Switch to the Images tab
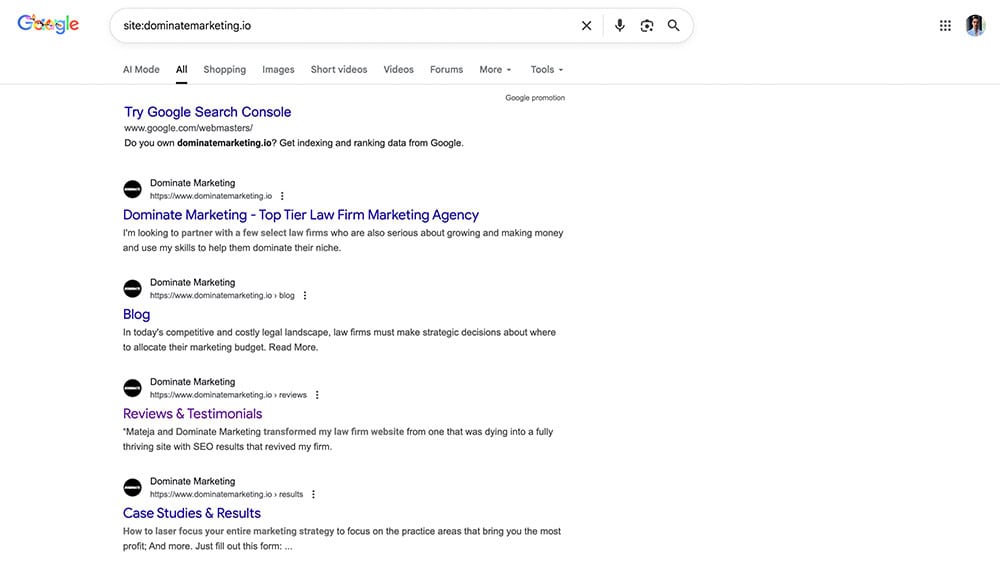The width and height of the screenshot is (1000, 563). [278, 69]
